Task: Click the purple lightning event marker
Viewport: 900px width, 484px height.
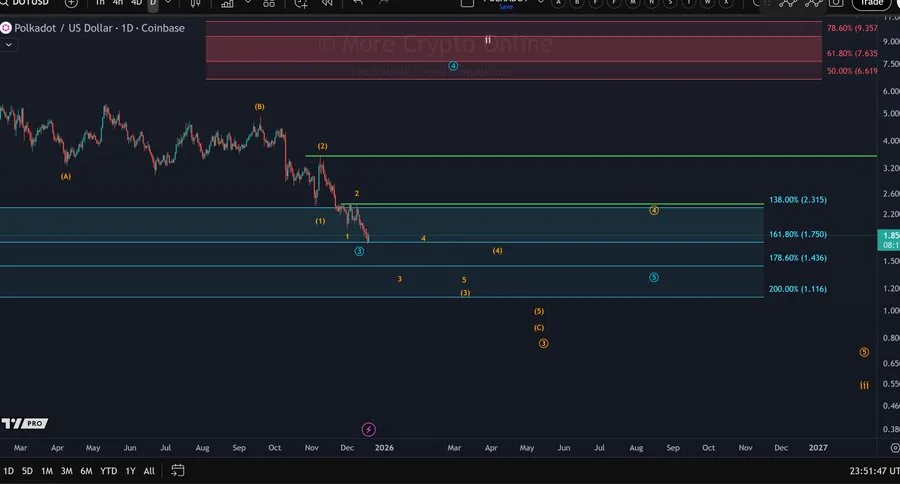Action: point(368,429)
